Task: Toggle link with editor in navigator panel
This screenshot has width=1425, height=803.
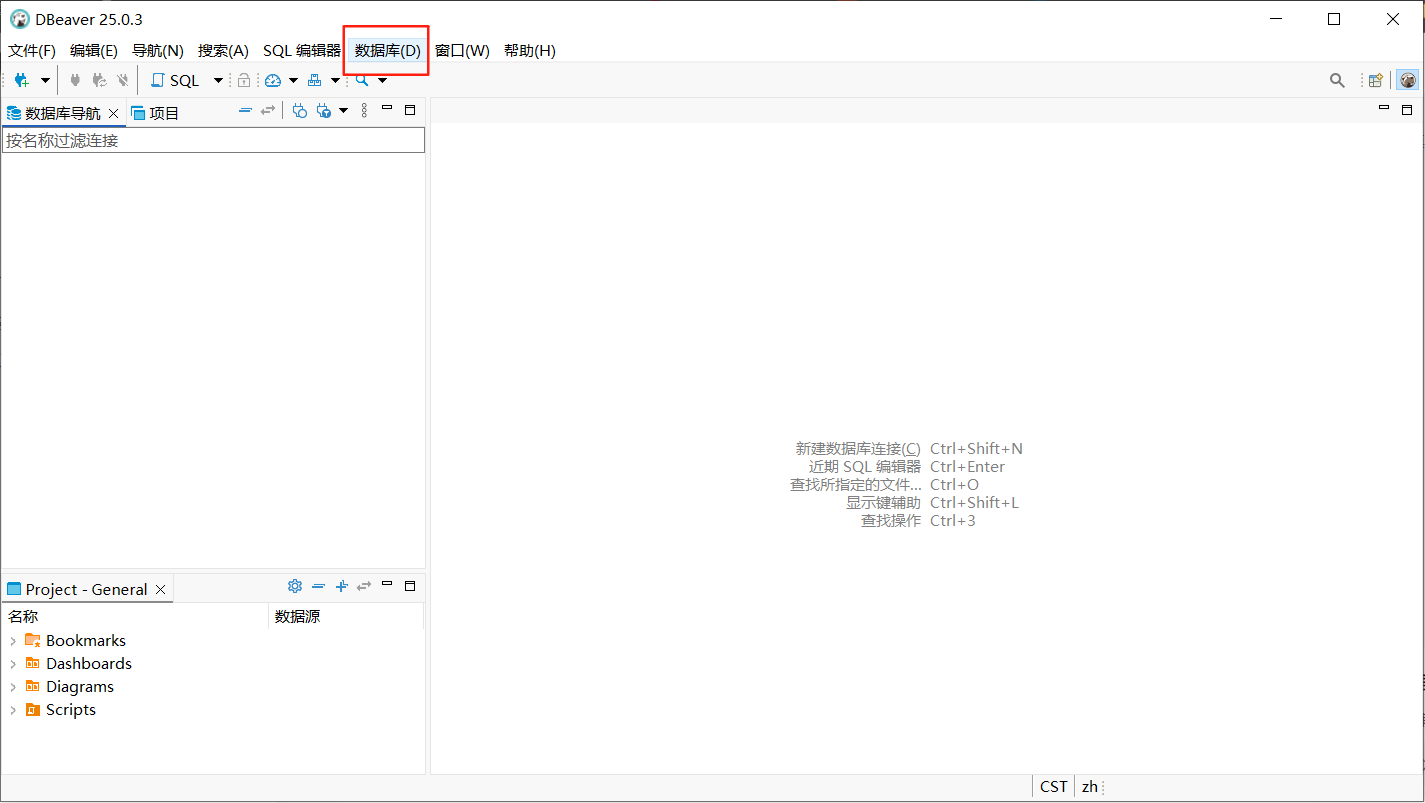Action: coord(268,110)
